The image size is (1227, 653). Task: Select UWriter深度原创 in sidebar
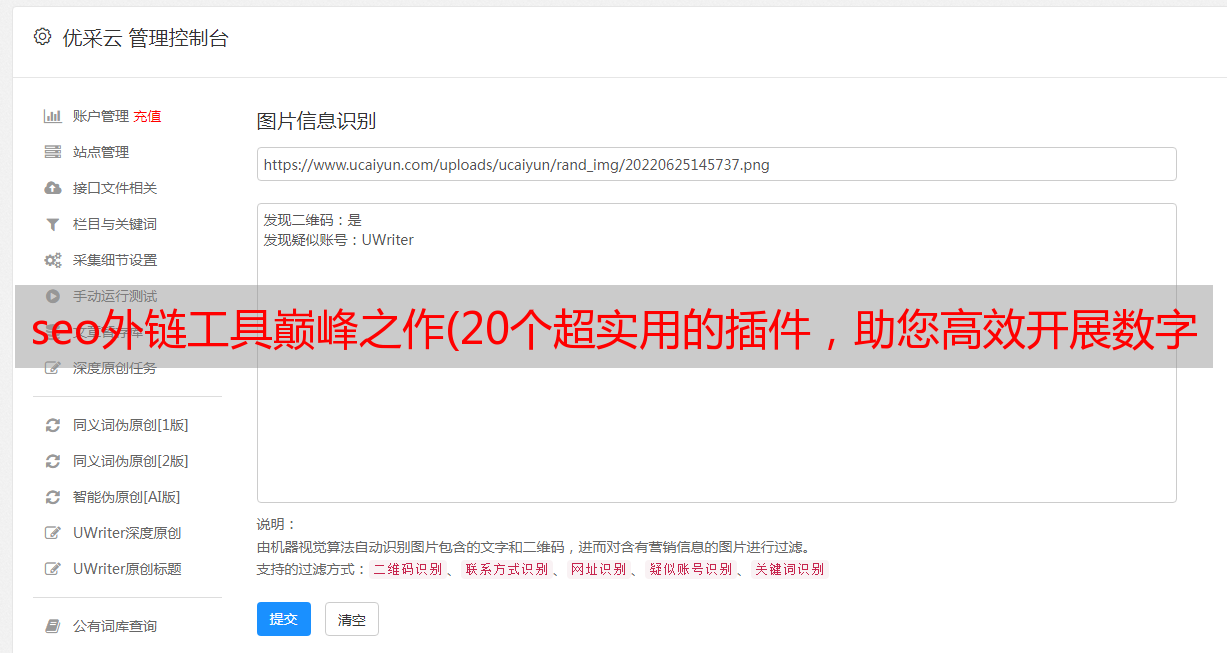coord(127,533)
